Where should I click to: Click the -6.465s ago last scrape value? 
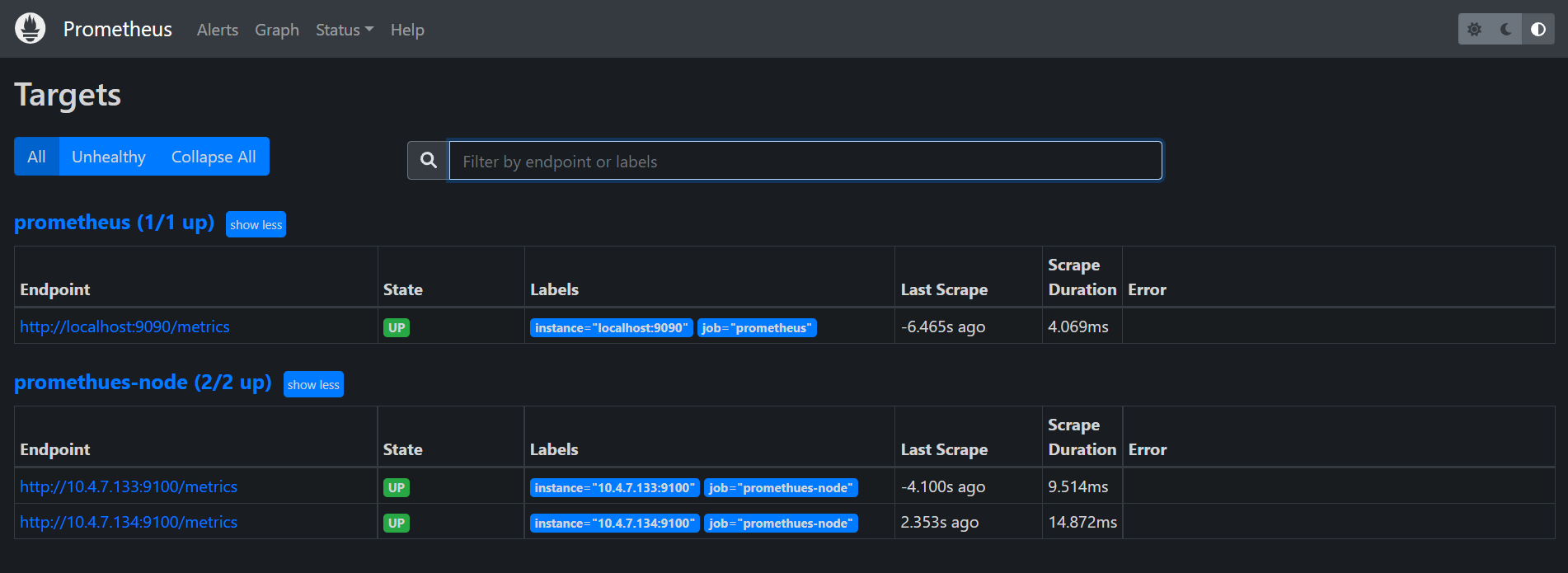pyautogui.click(x=943, y=326)
